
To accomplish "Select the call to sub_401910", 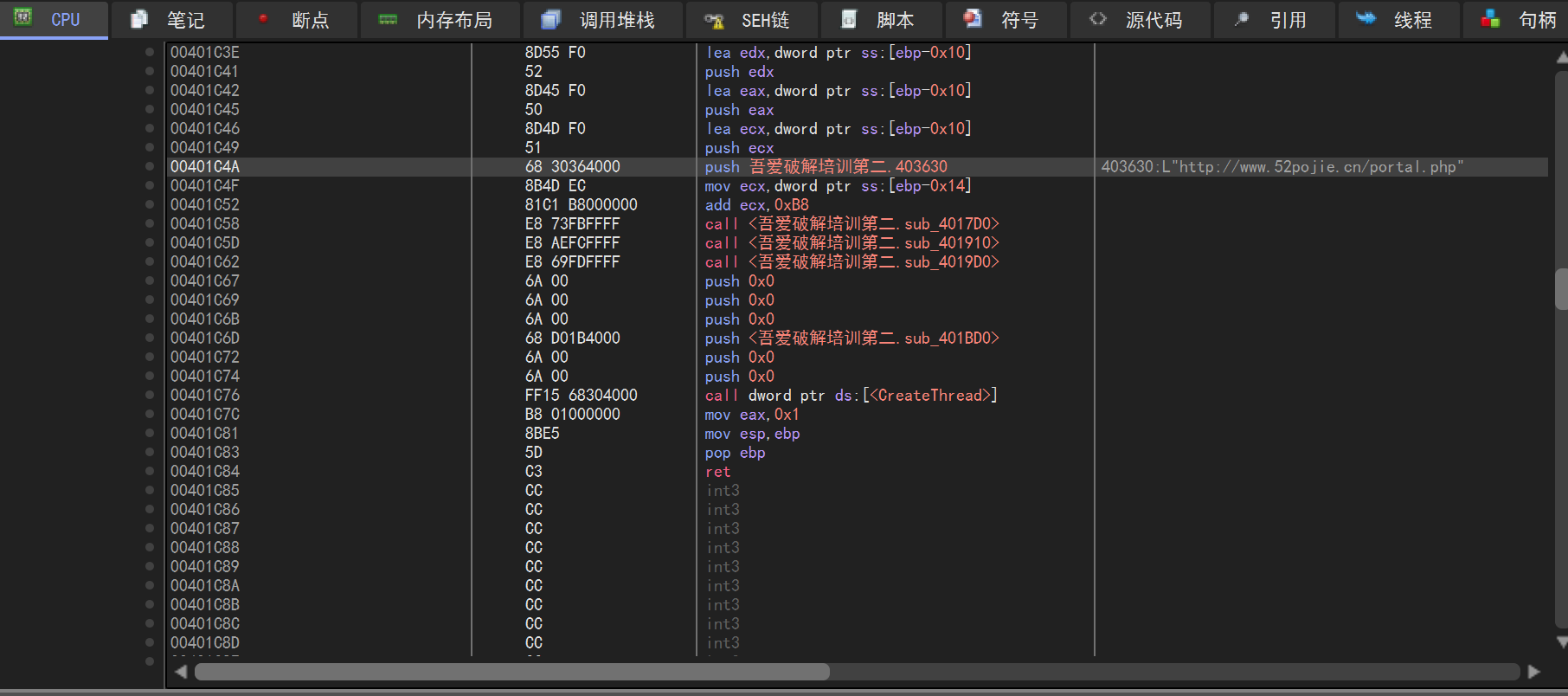I will [x=852, y=243].
